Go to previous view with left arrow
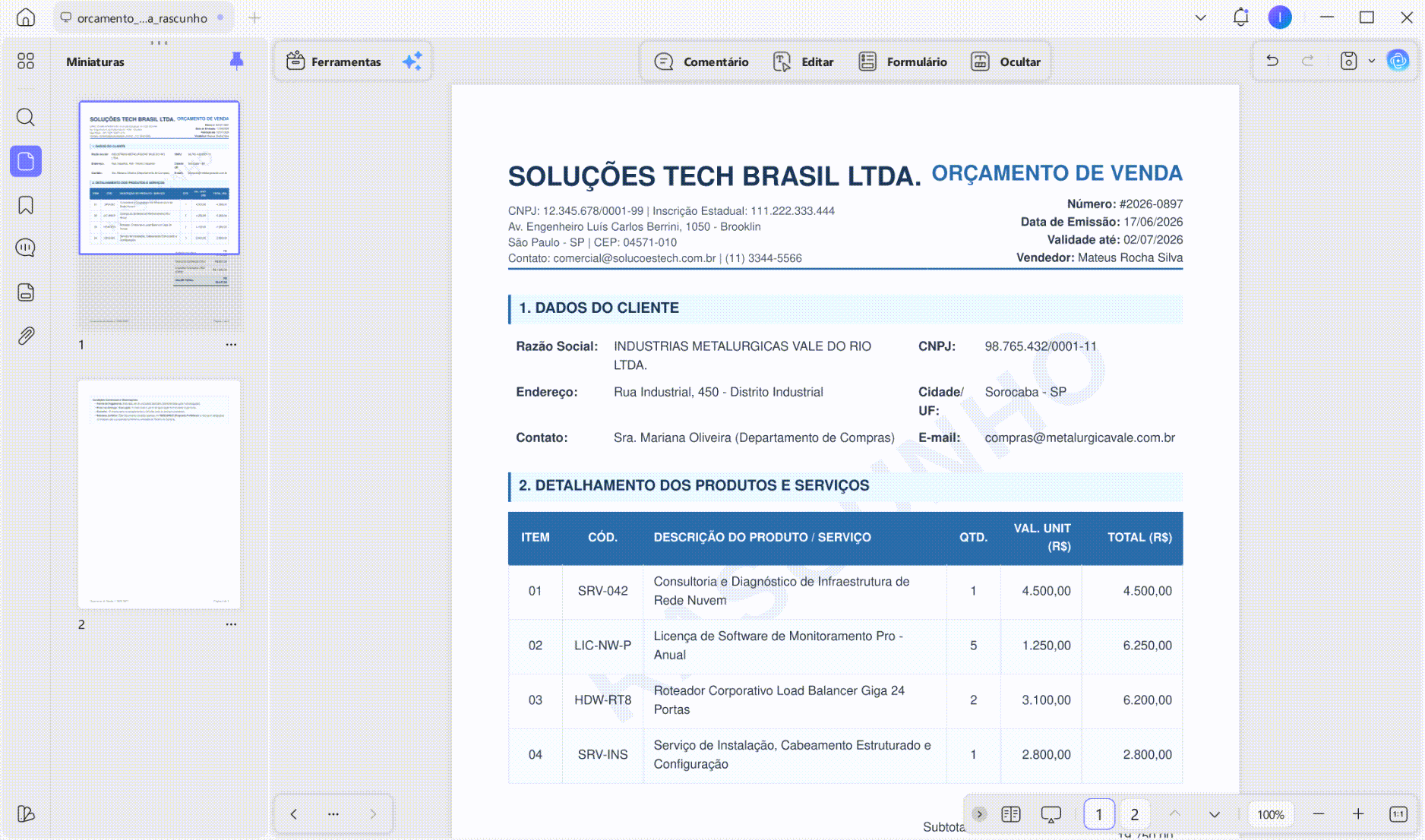 [x=294, y=814]
